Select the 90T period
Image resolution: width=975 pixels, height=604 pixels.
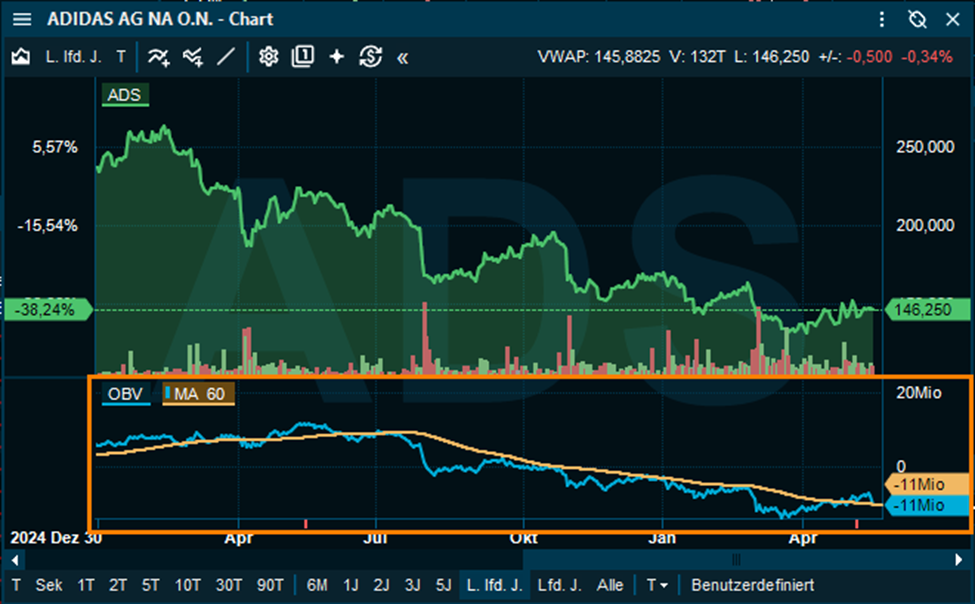[270, 585]
